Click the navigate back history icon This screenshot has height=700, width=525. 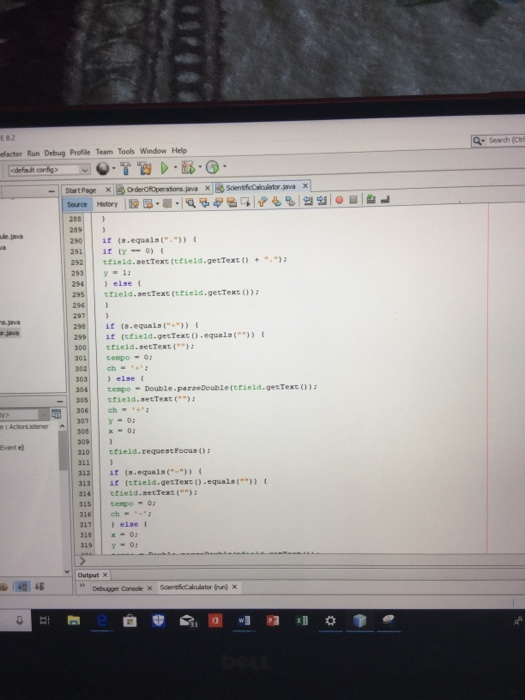point(148,204)
